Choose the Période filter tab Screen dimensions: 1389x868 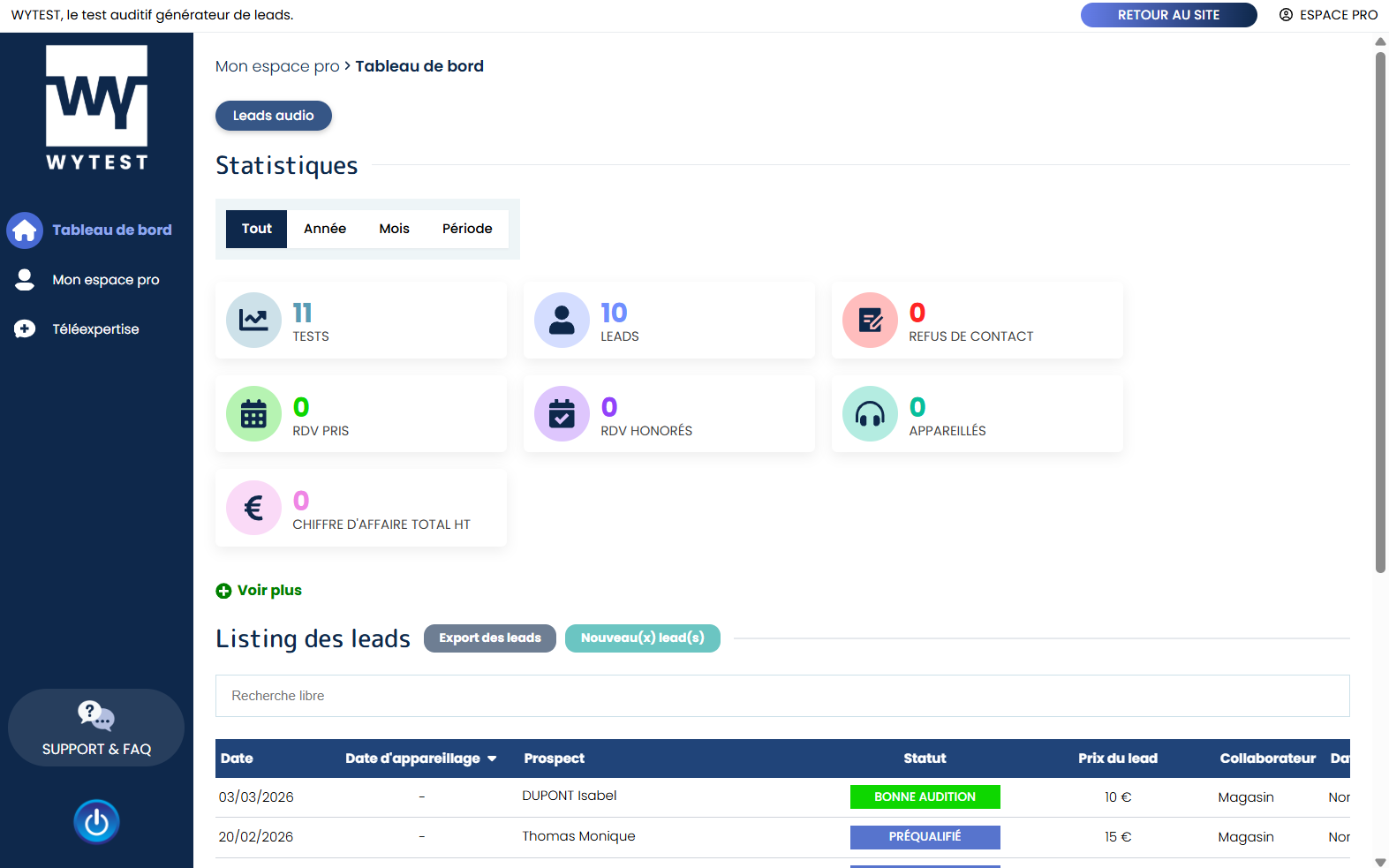(x=467, y=229)
